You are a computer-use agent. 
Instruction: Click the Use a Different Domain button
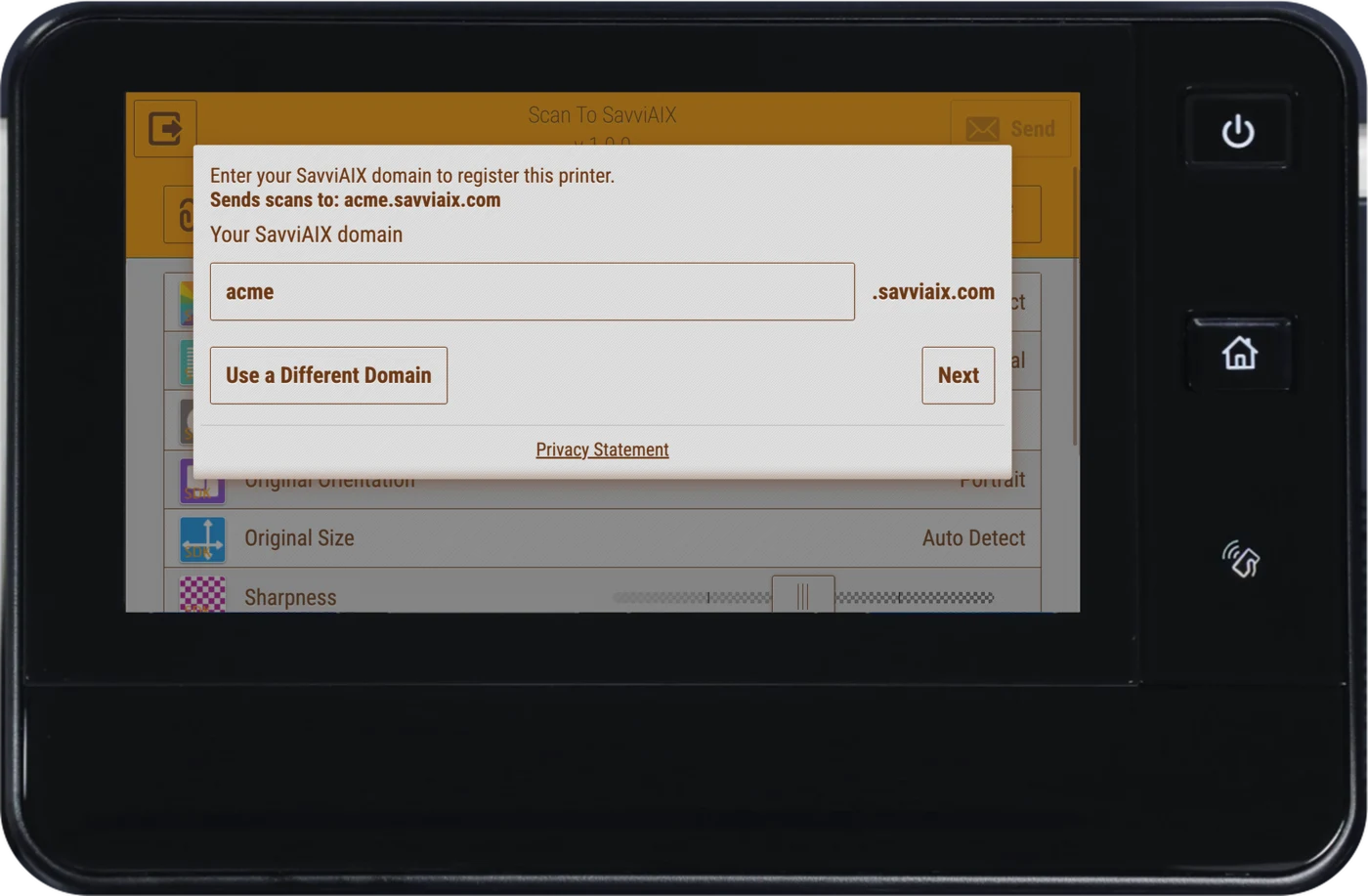[x=328, y=375]
